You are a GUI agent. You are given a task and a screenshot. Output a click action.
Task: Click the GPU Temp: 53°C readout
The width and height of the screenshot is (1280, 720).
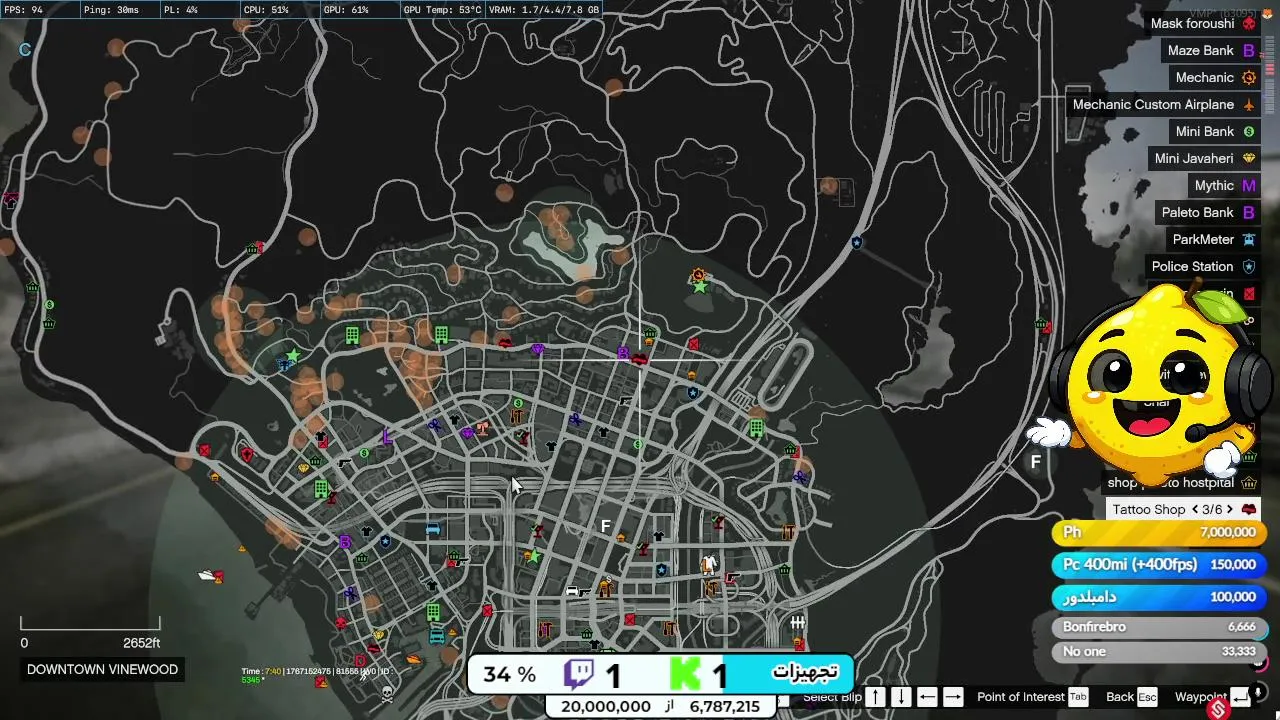[x=441, y=10]
